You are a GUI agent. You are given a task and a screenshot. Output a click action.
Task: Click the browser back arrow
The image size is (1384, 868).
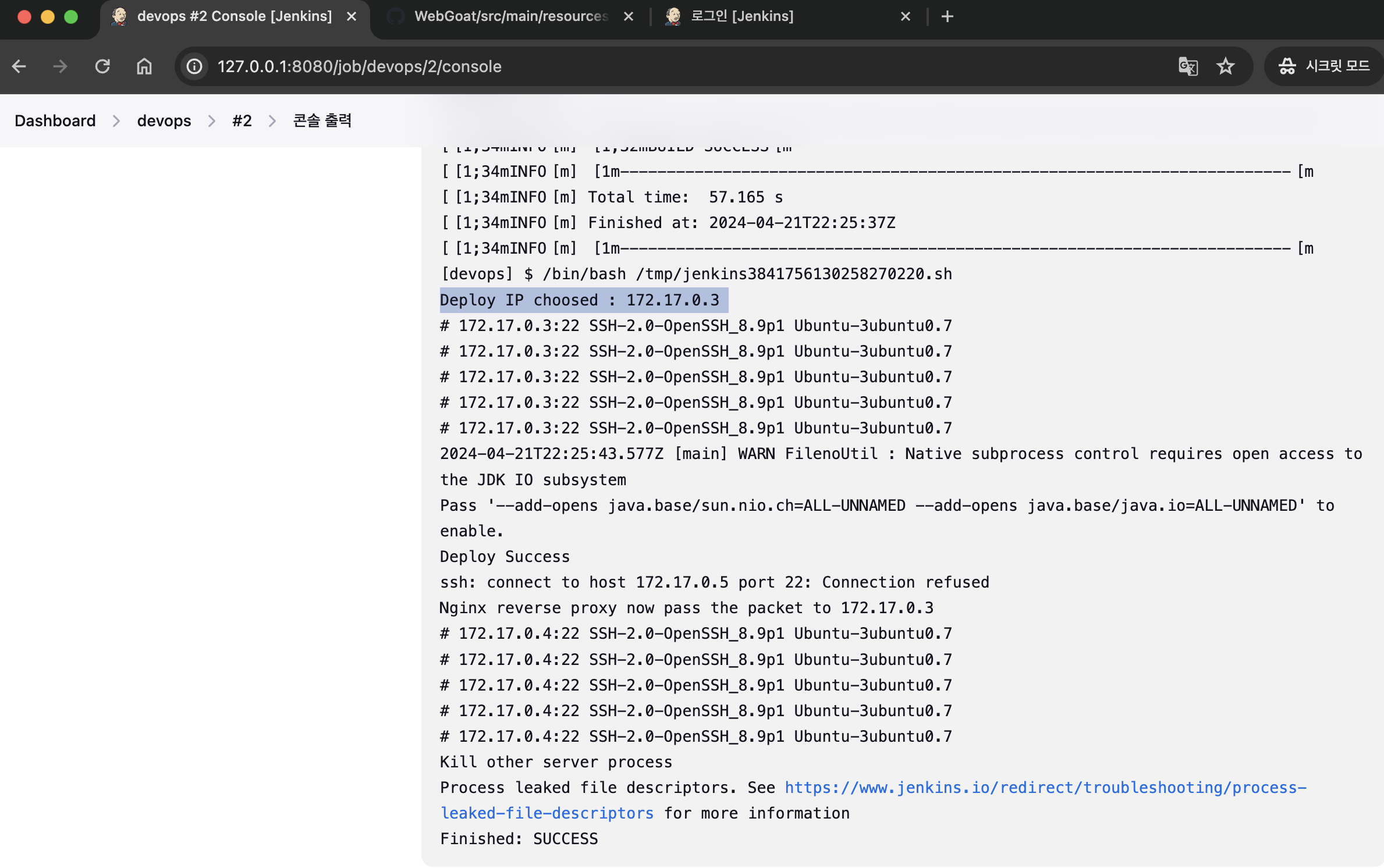(x=19, y=66)
